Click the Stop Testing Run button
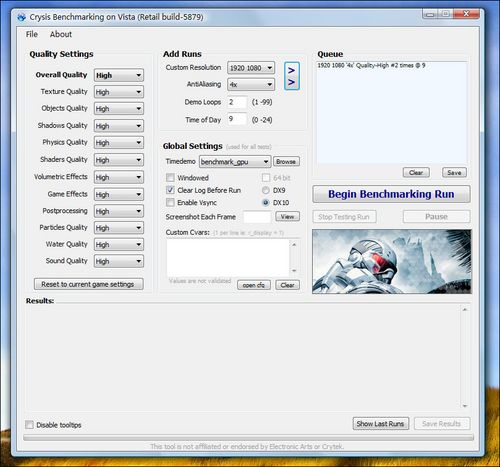This screenshot has height=467, width=500. [344, 217]
